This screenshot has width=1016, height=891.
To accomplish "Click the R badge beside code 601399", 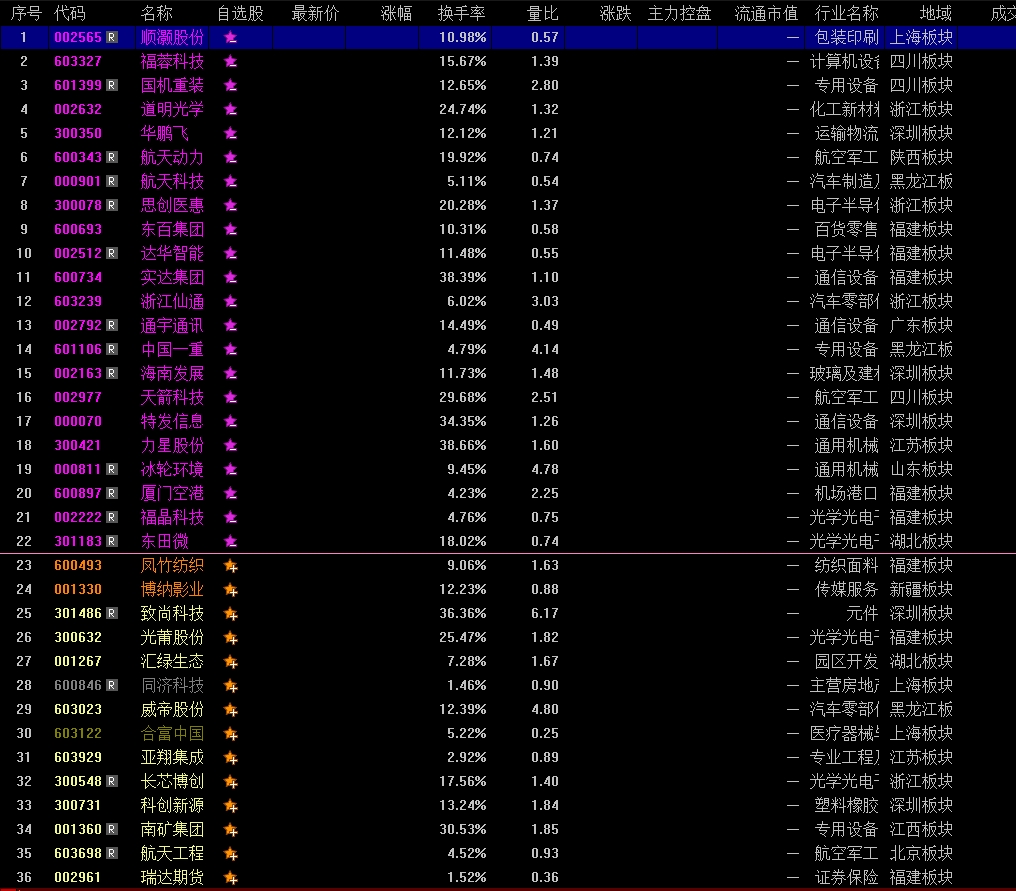I will click(112, 85).
